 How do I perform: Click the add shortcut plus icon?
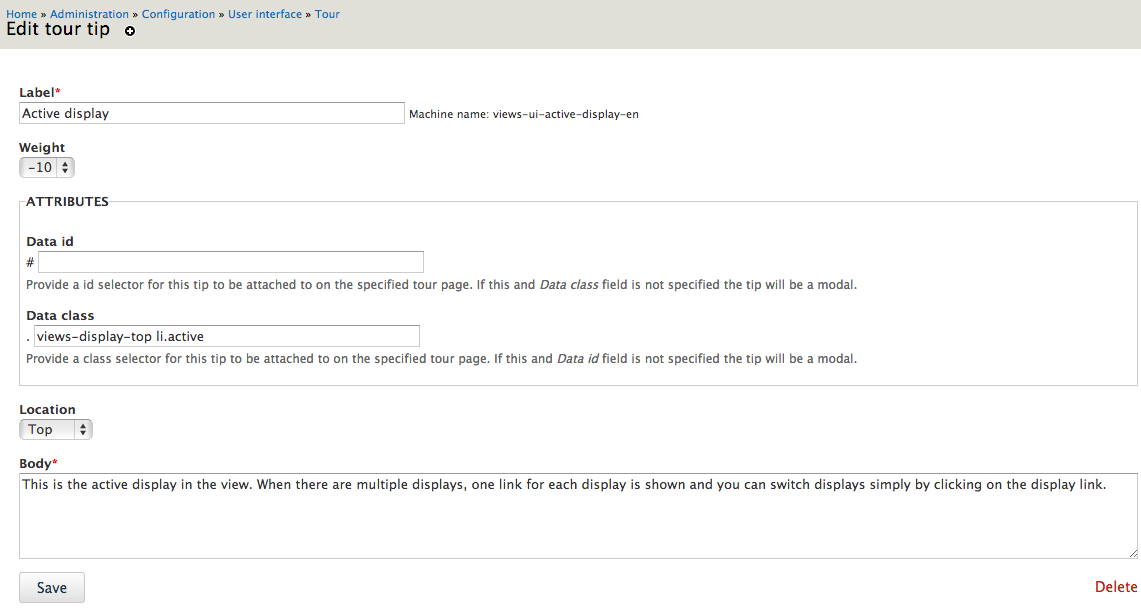130,32
